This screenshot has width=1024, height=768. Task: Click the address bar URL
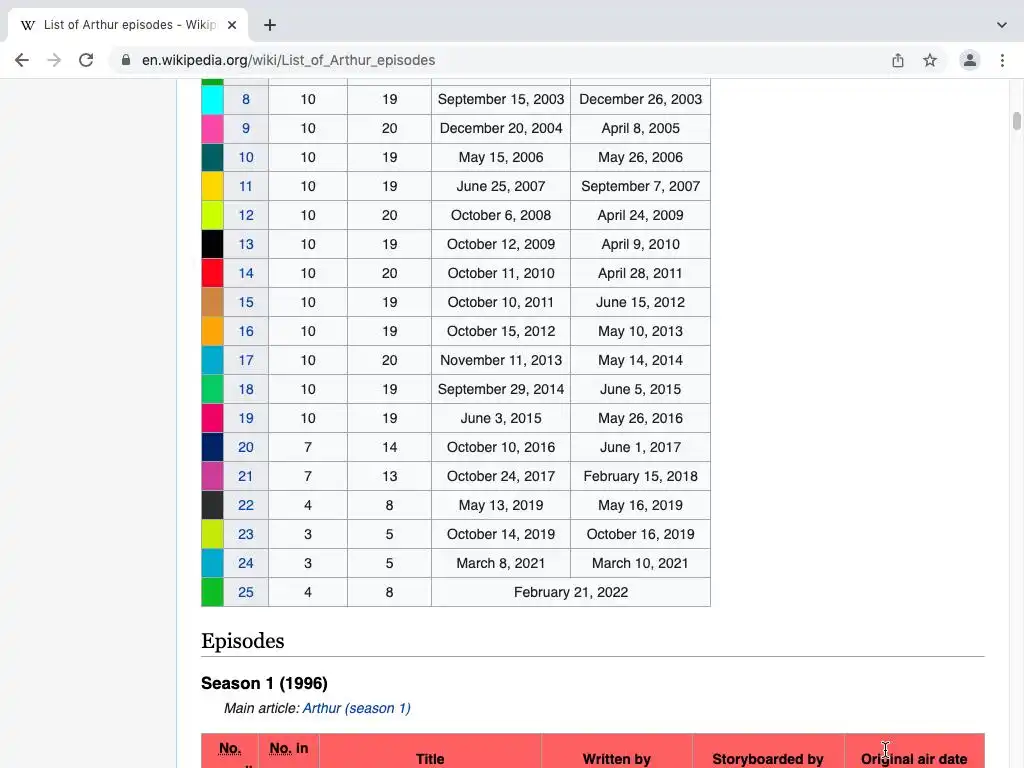[x=289, y=60]
